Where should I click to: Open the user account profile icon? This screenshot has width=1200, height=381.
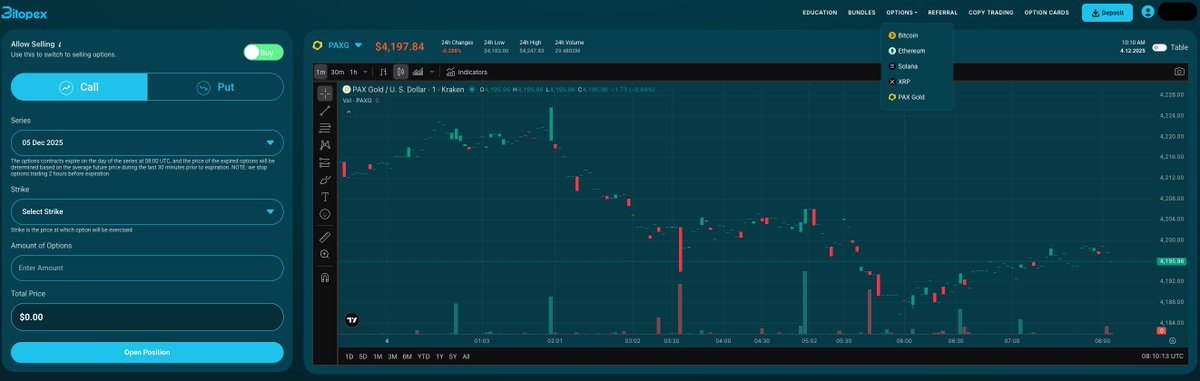point(1147,12)
